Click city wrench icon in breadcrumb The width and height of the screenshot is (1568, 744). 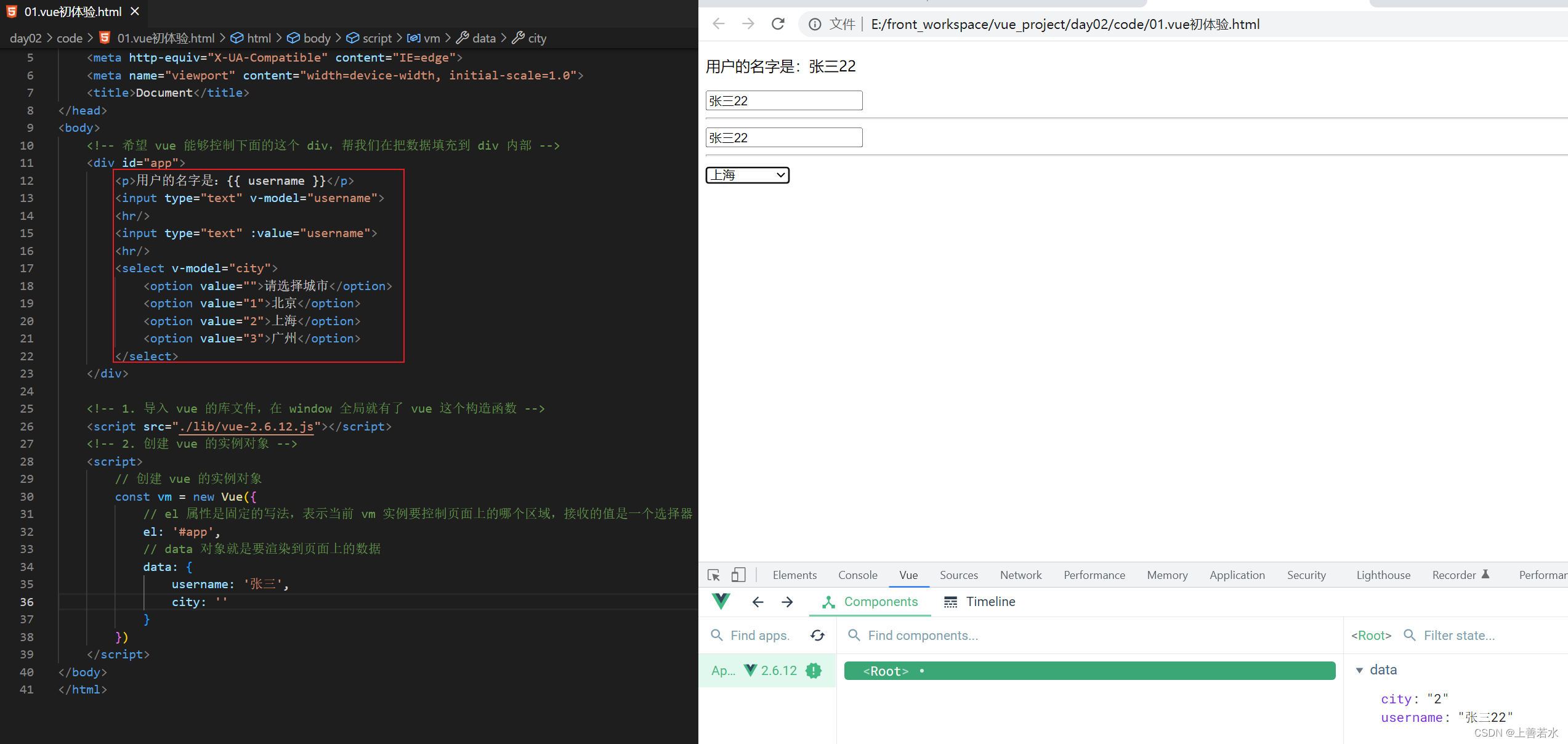tap(519, 38)
